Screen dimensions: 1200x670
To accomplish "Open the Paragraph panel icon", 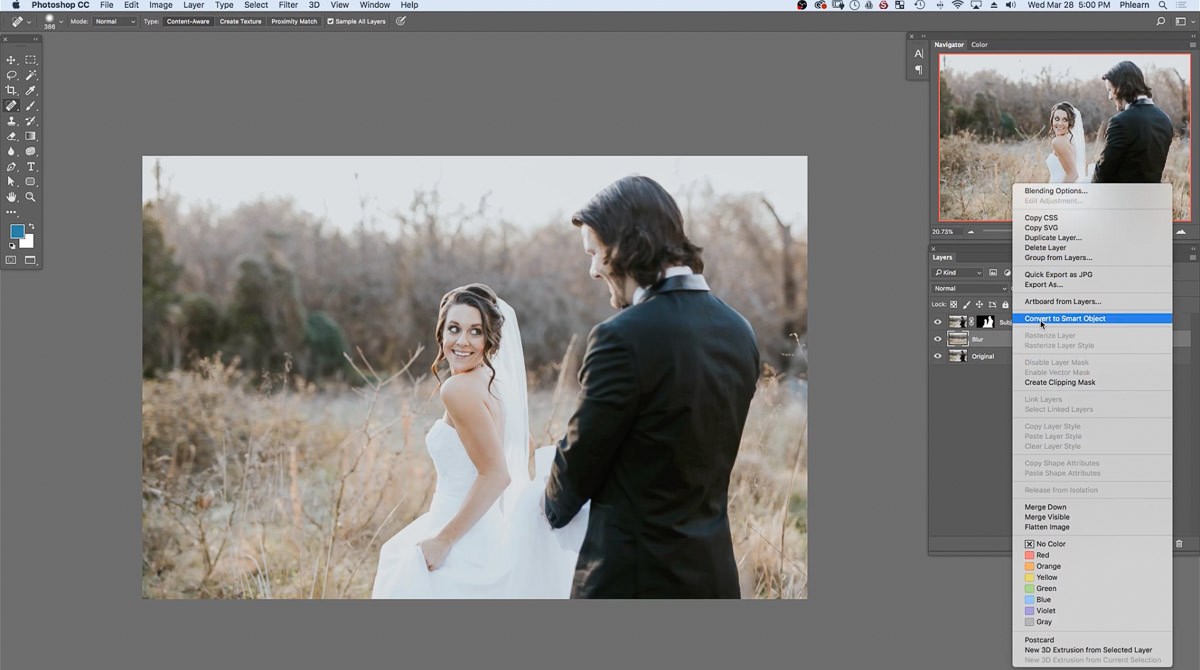I will (919, 70).
